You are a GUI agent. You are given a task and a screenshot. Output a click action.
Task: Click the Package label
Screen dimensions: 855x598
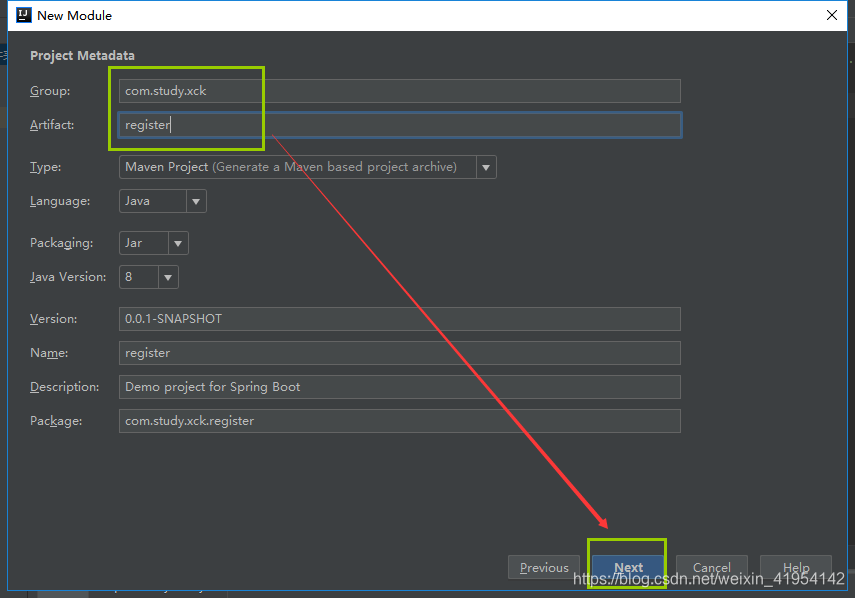[56, 421]
